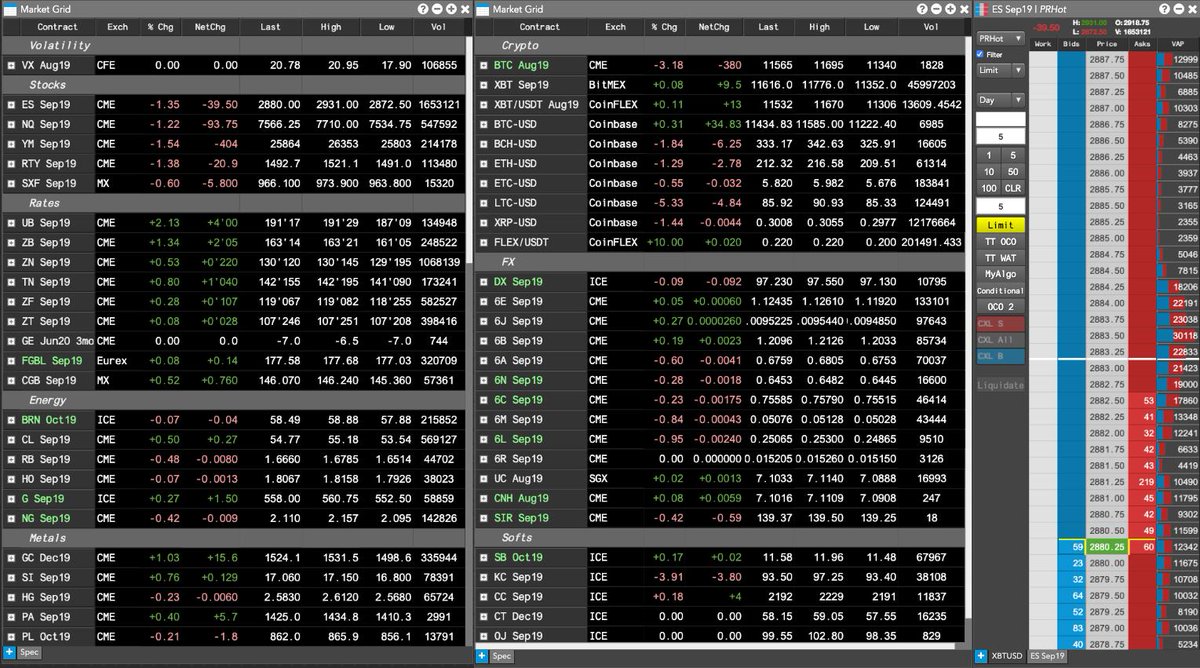
Task: Click the empty field below the Day dropdown
Action: click(x=1000, y=118)
